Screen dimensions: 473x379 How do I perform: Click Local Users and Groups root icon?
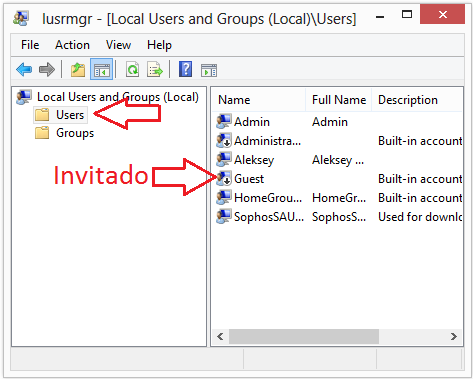[24, 97]
